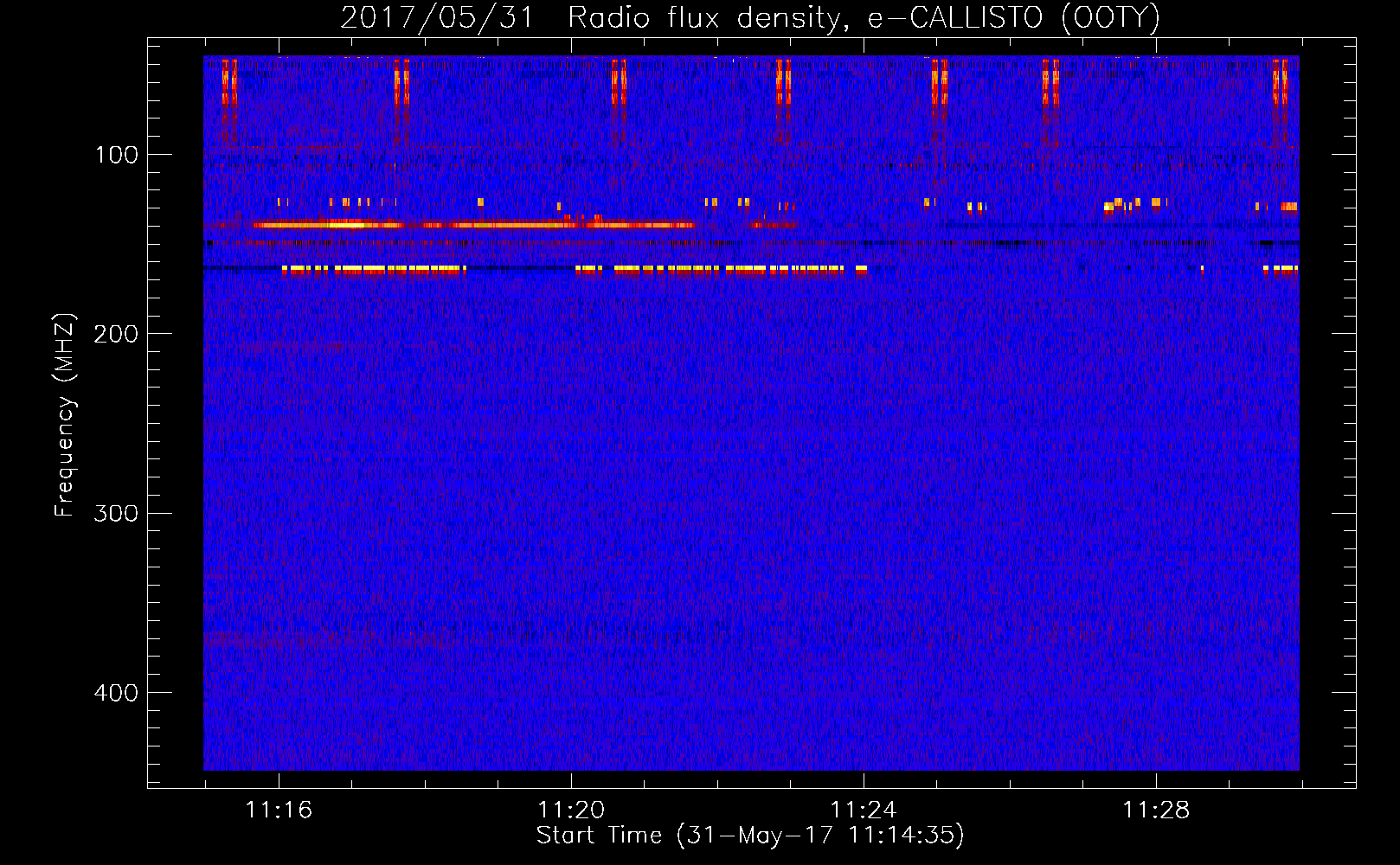
Task: Click the '11:24' time tick label
Action: click(864, 811)
